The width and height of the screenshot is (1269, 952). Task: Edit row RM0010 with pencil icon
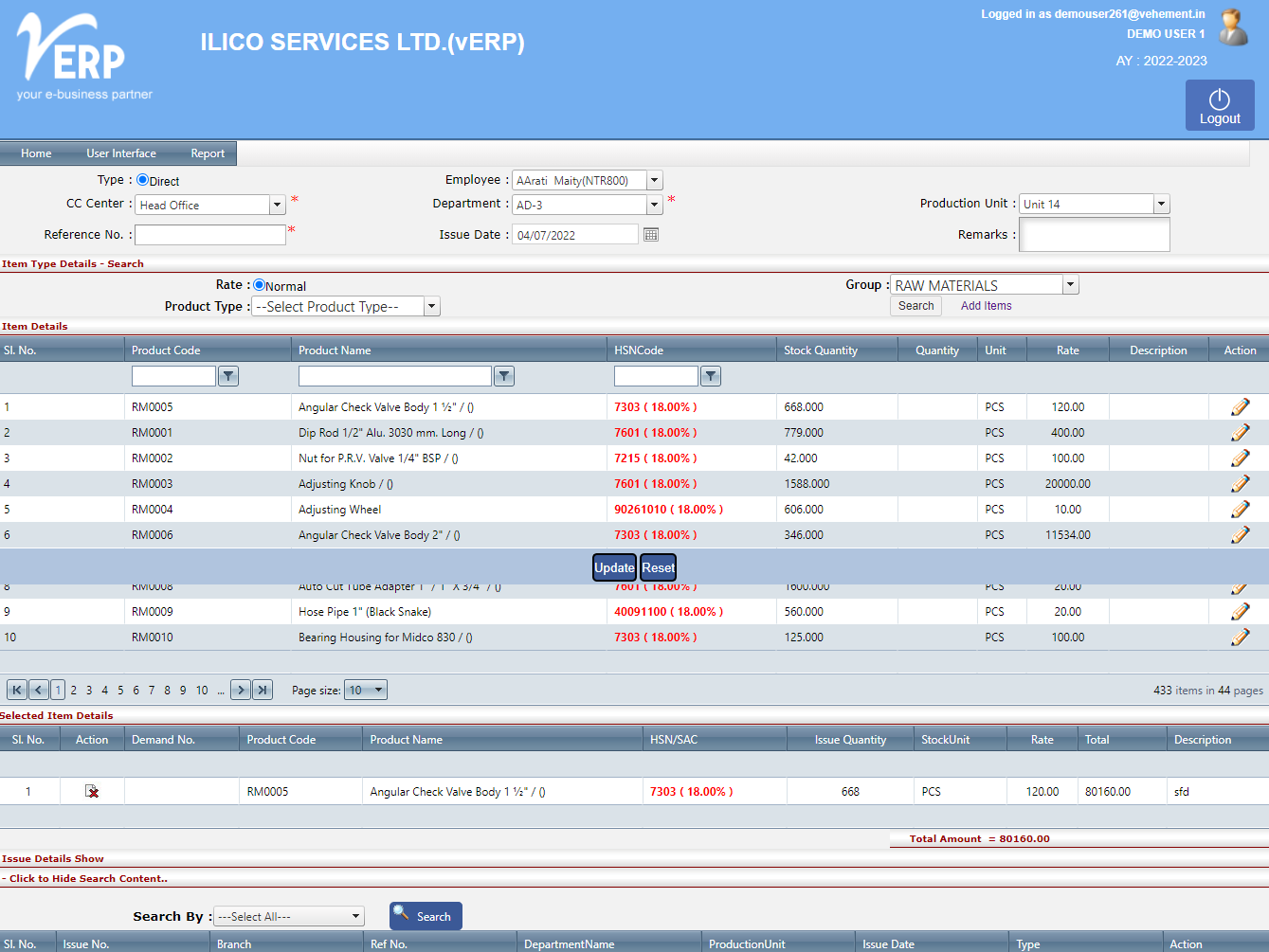coord(1240,638)
